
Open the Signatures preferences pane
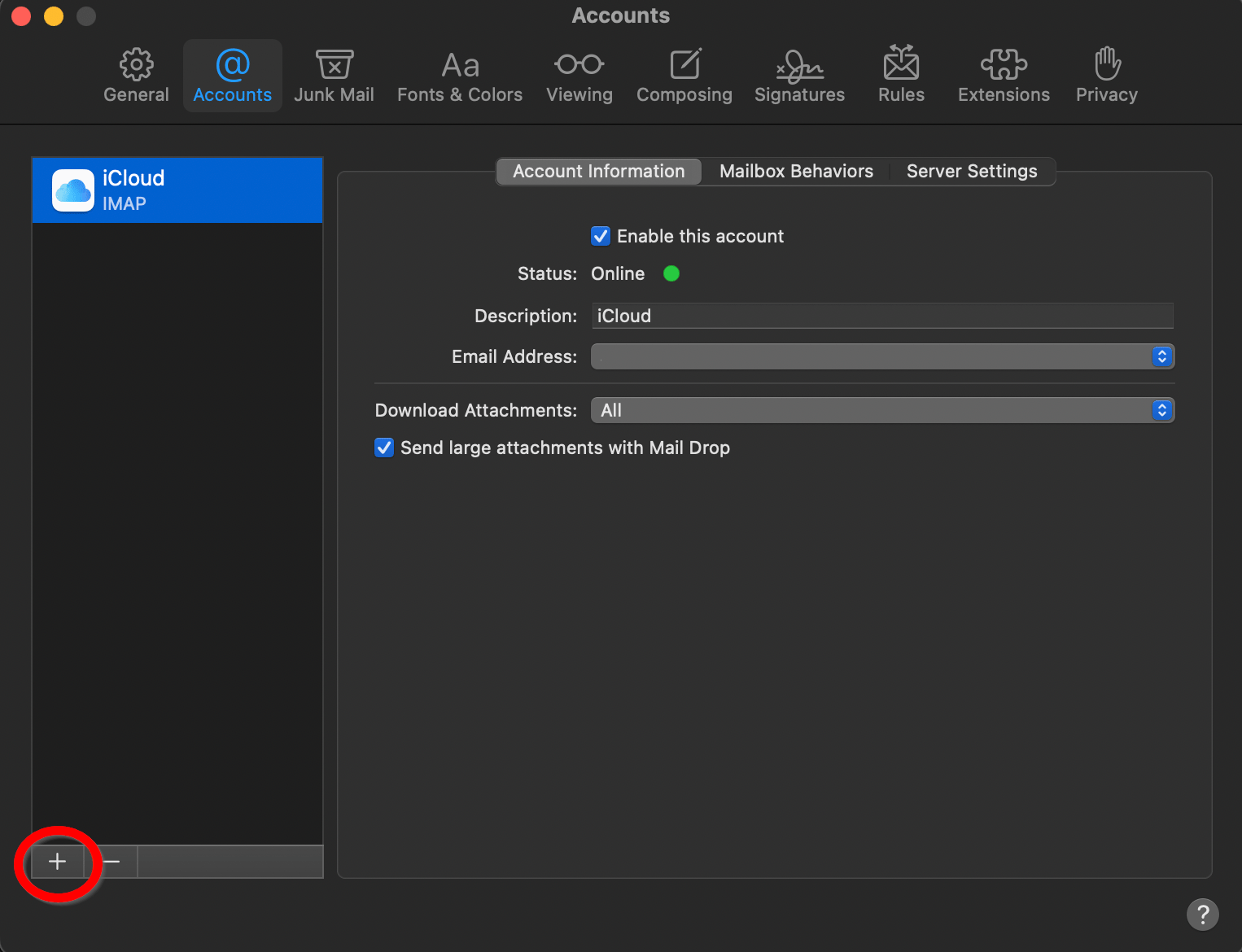800,76
